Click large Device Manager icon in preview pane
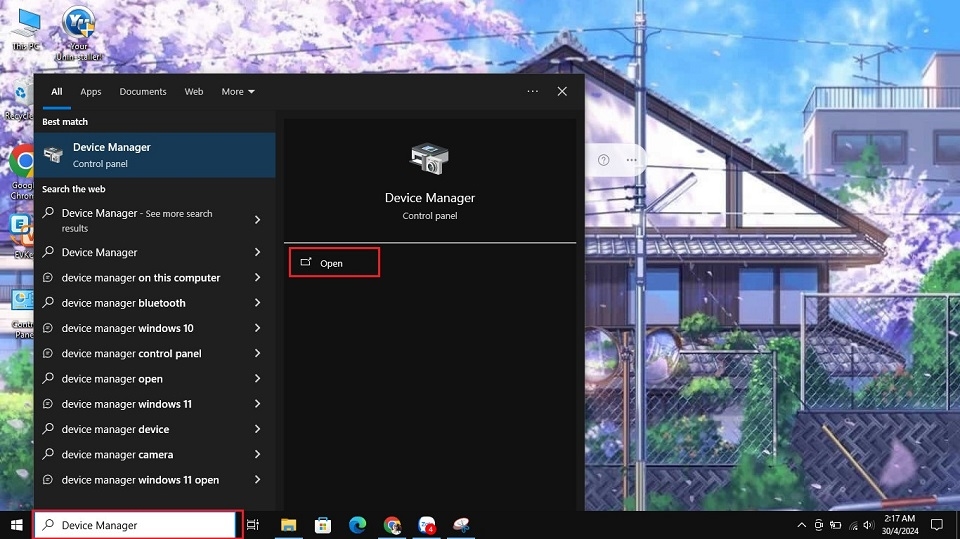The image size is (960, 539). [x=429, y=159]
